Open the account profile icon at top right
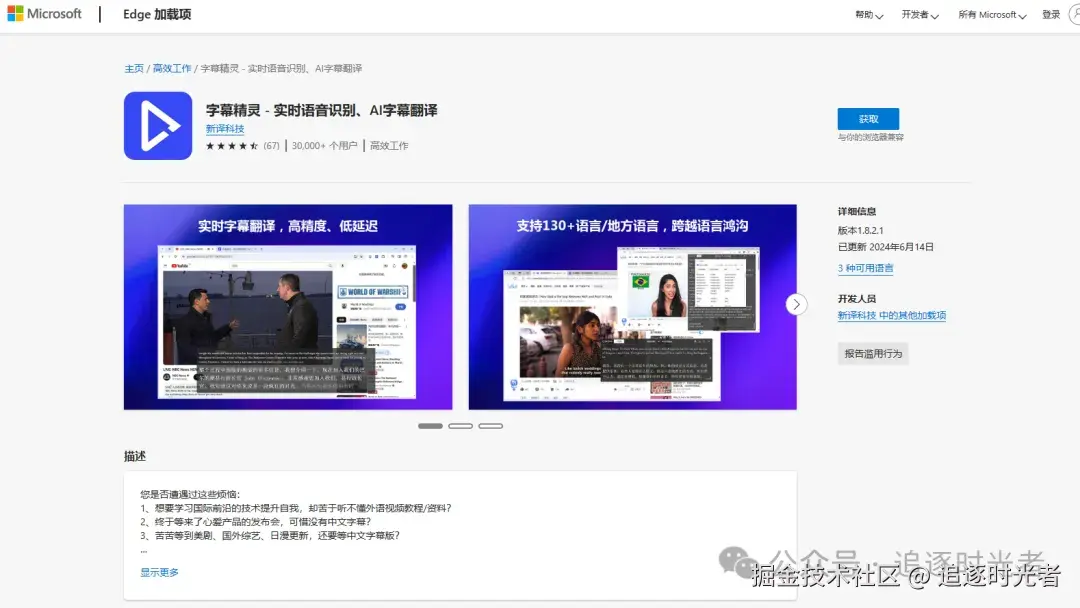The image size is (1080, 608). pos(1075,14)
